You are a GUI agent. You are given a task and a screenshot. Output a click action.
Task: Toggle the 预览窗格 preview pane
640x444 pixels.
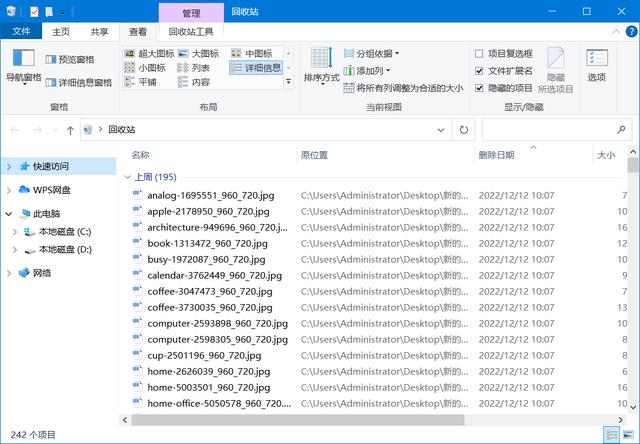(x=70, y=60)
